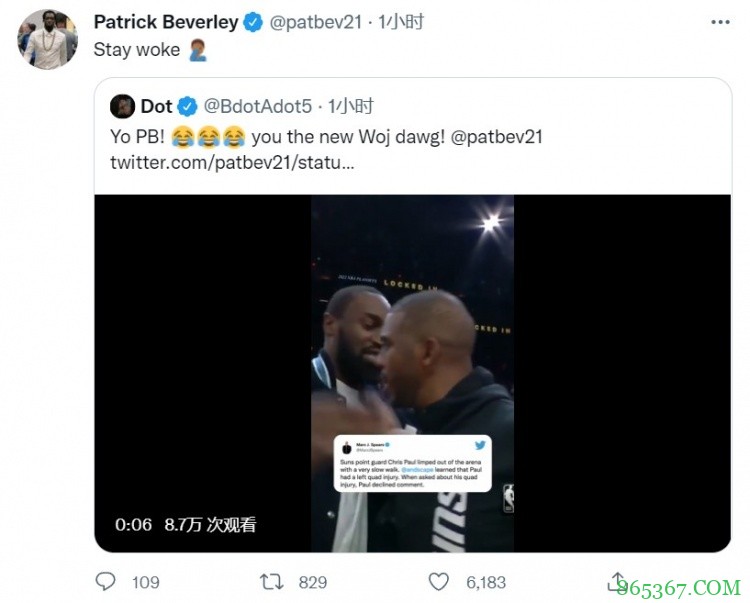
Task: Click Patrick Beverley's blue verified badge
Action: [x=255, y=22]
